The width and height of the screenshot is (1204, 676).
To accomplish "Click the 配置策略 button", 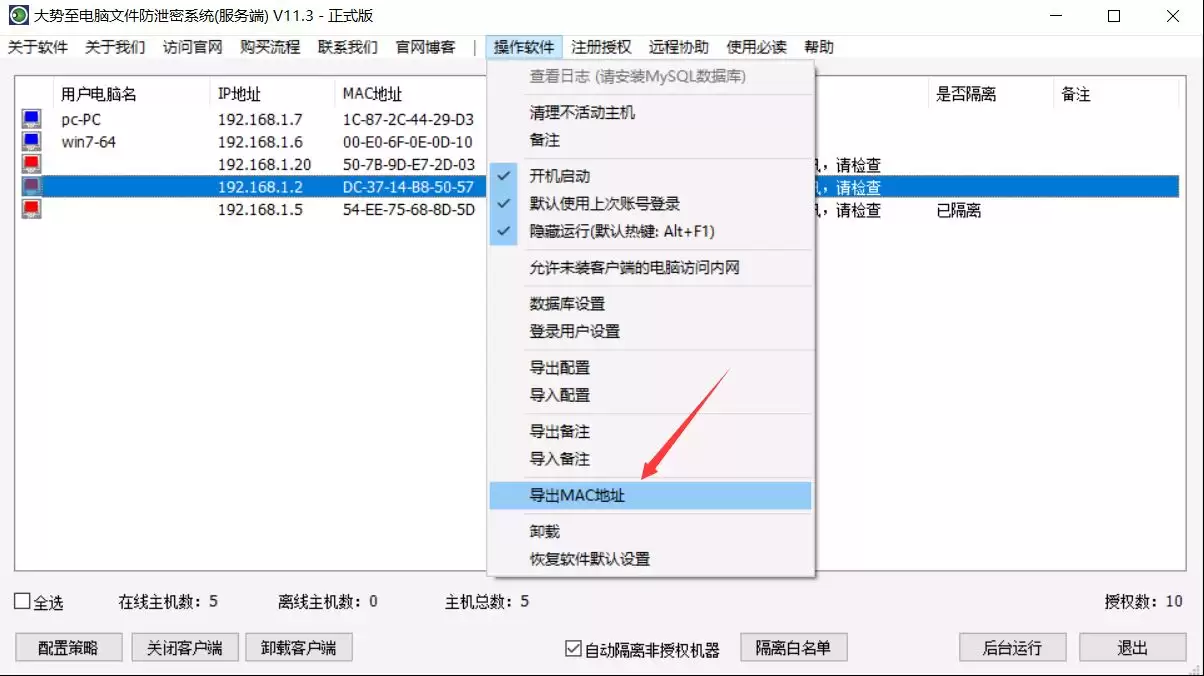I will tap(69, 647).
